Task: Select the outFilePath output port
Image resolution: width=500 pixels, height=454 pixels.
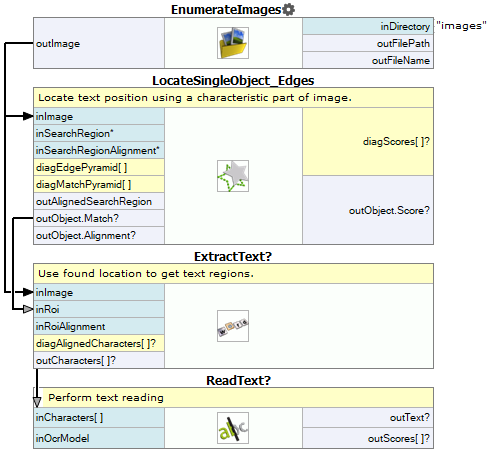Action: point(368,43)
